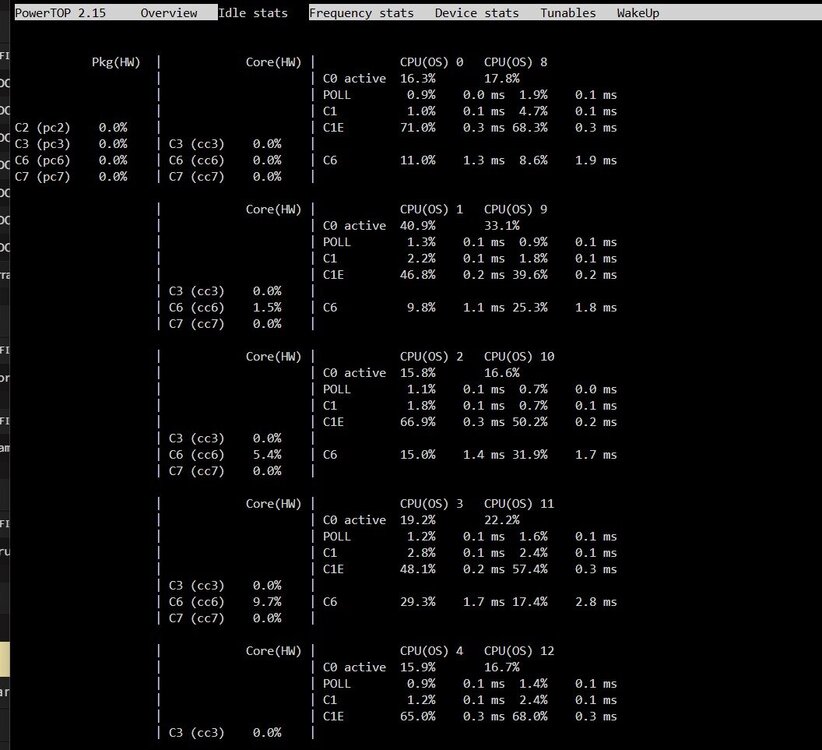Select the 17.4% C6 value for CPU 11
822x750 pixels.
point(530,602)
